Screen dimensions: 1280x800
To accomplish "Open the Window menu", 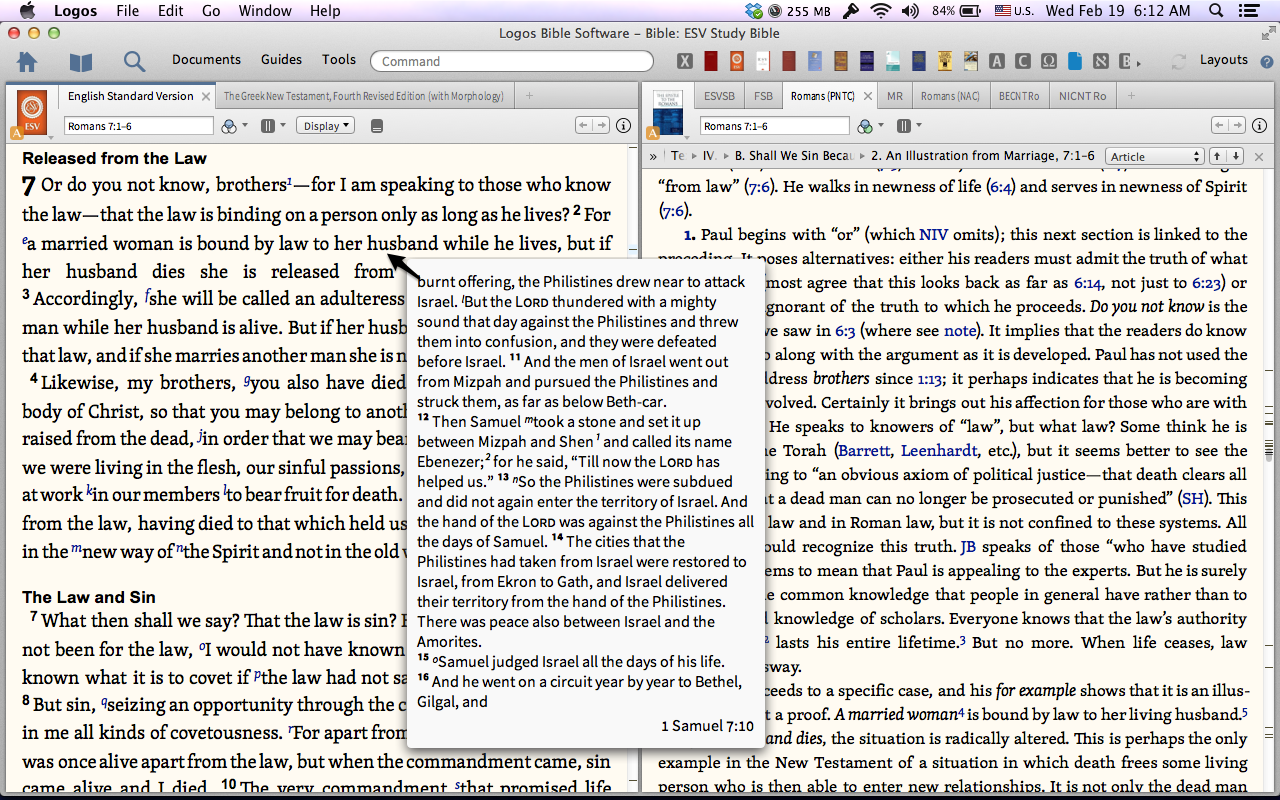I will tap(265, 11).
